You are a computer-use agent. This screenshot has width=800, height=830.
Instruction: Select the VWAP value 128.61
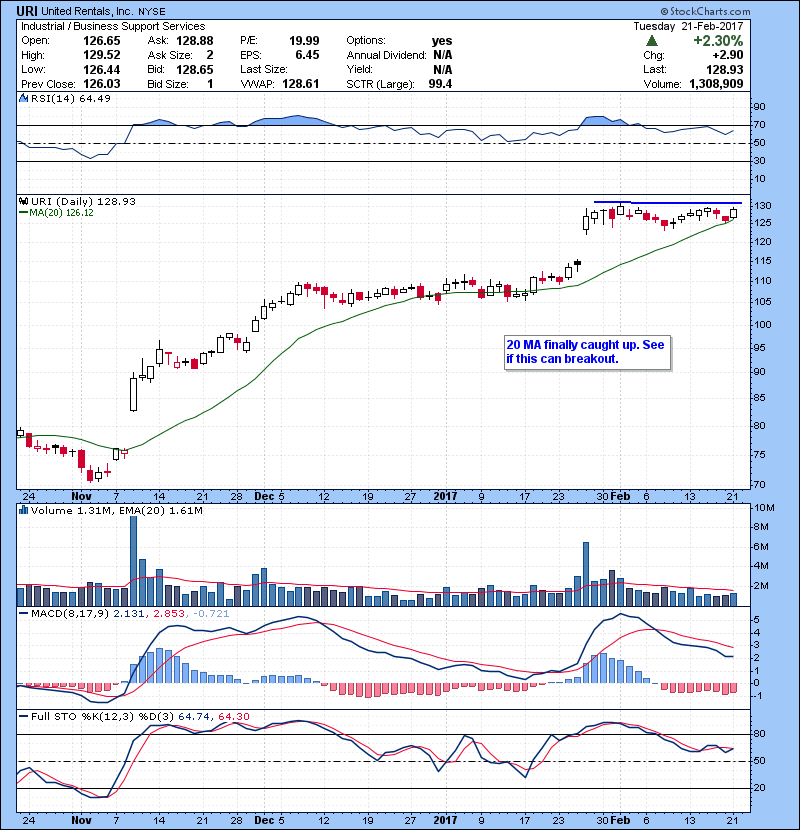[301, 84]
